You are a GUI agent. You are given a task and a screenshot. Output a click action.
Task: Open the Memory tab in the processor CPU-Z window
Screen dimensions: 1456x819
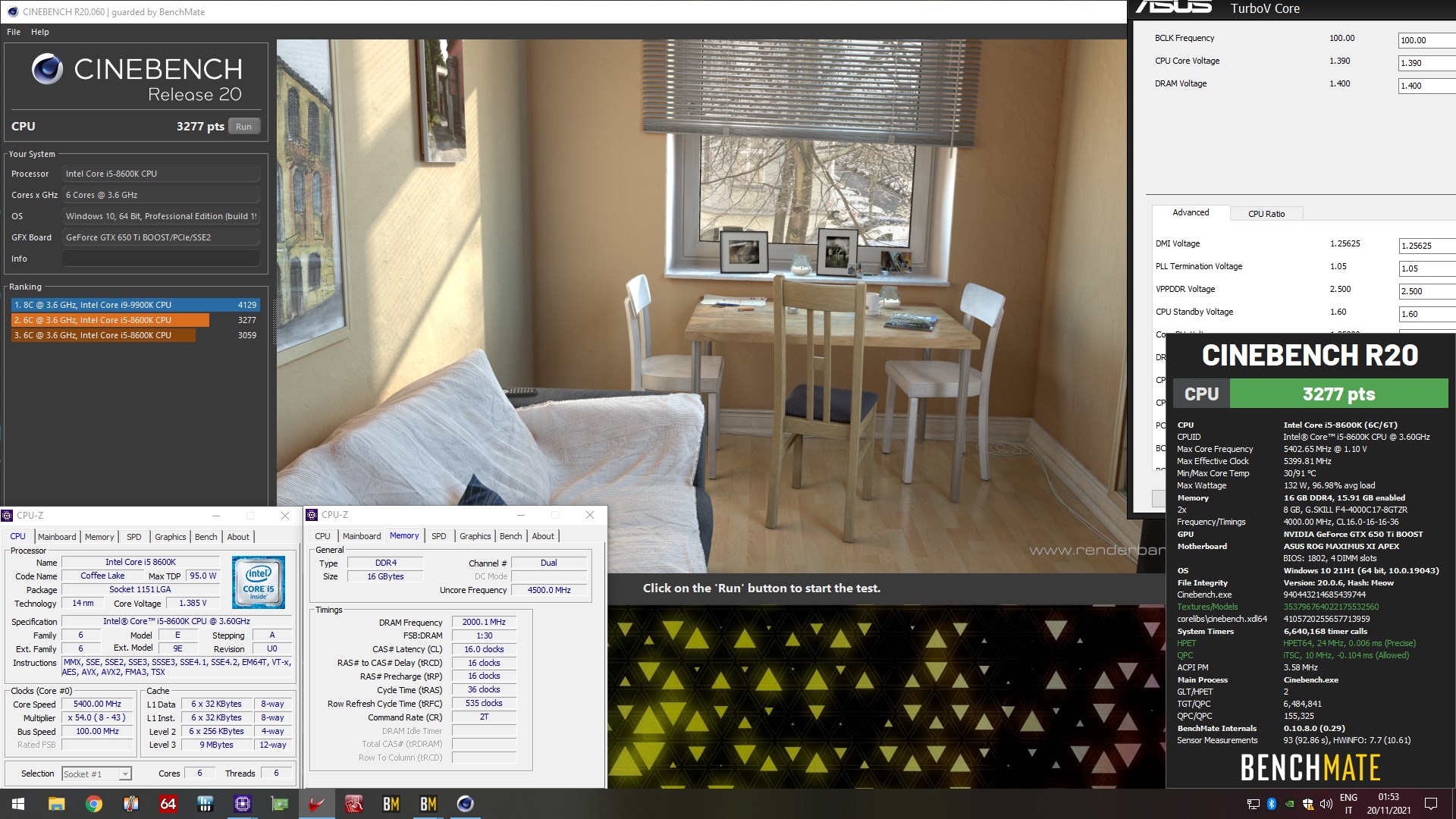[x=99, y=537]
